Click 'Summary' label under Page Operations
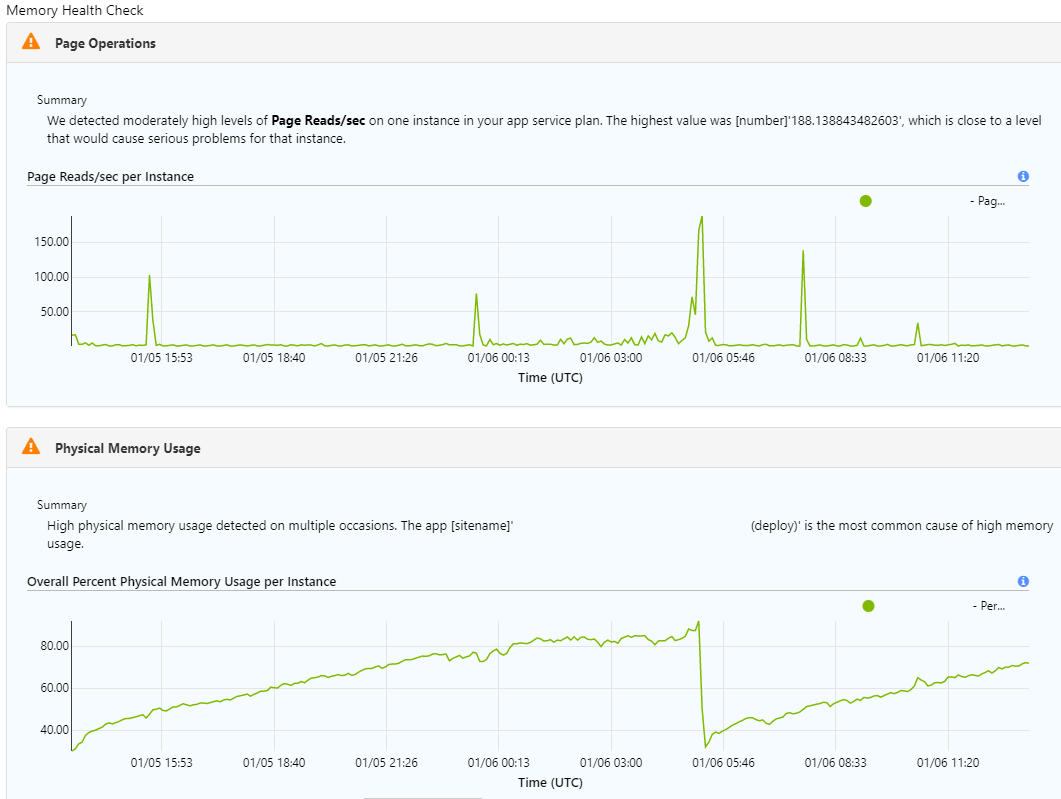This screenshot has width=1061, height=799. point(62,100)
